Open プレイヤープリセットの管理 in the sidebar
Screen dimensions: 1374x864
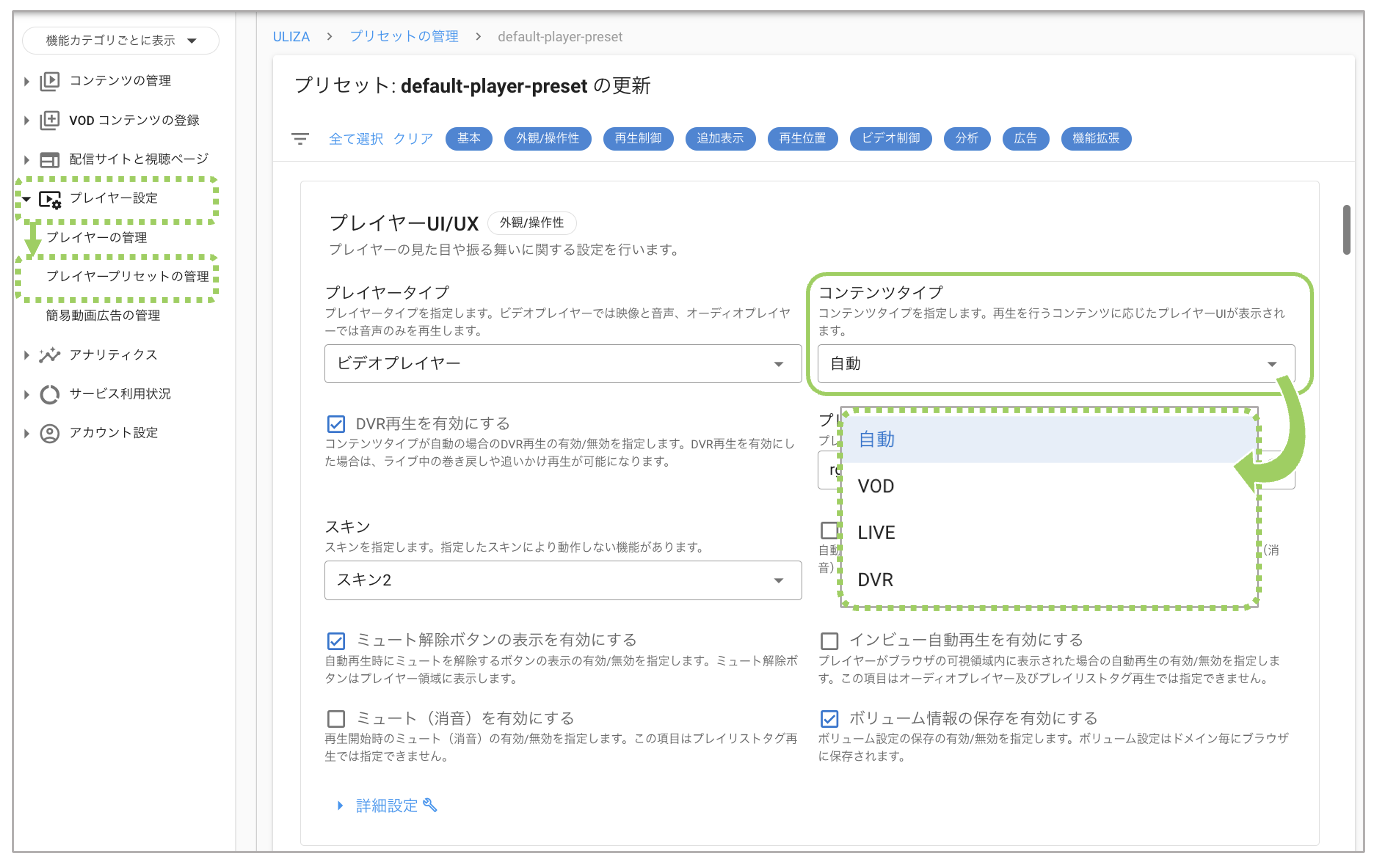pyautogui.click(x=128, y=277)
